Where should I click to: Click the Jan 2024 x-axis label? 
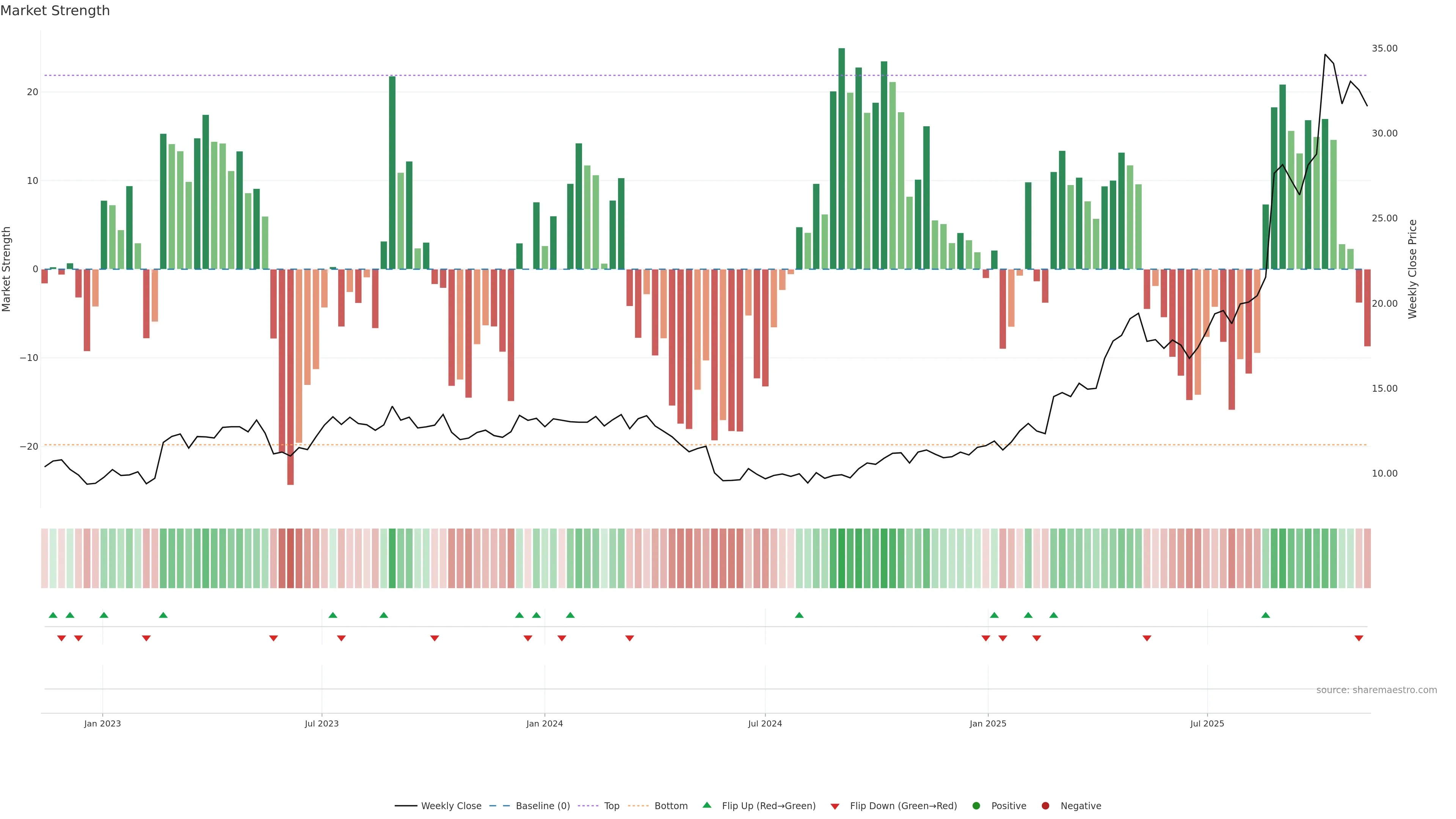(544, 723)
